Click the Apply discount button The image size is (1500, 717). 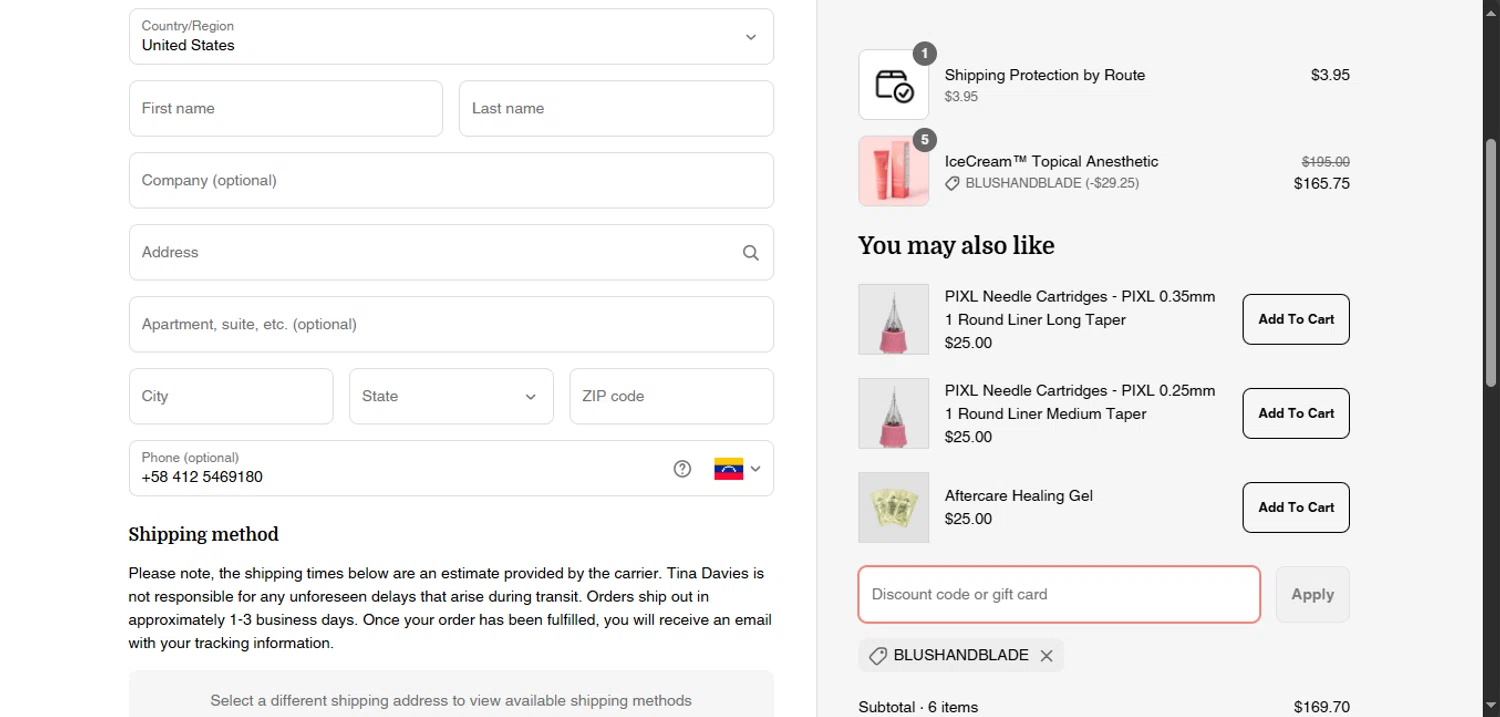click(1312, 594)
